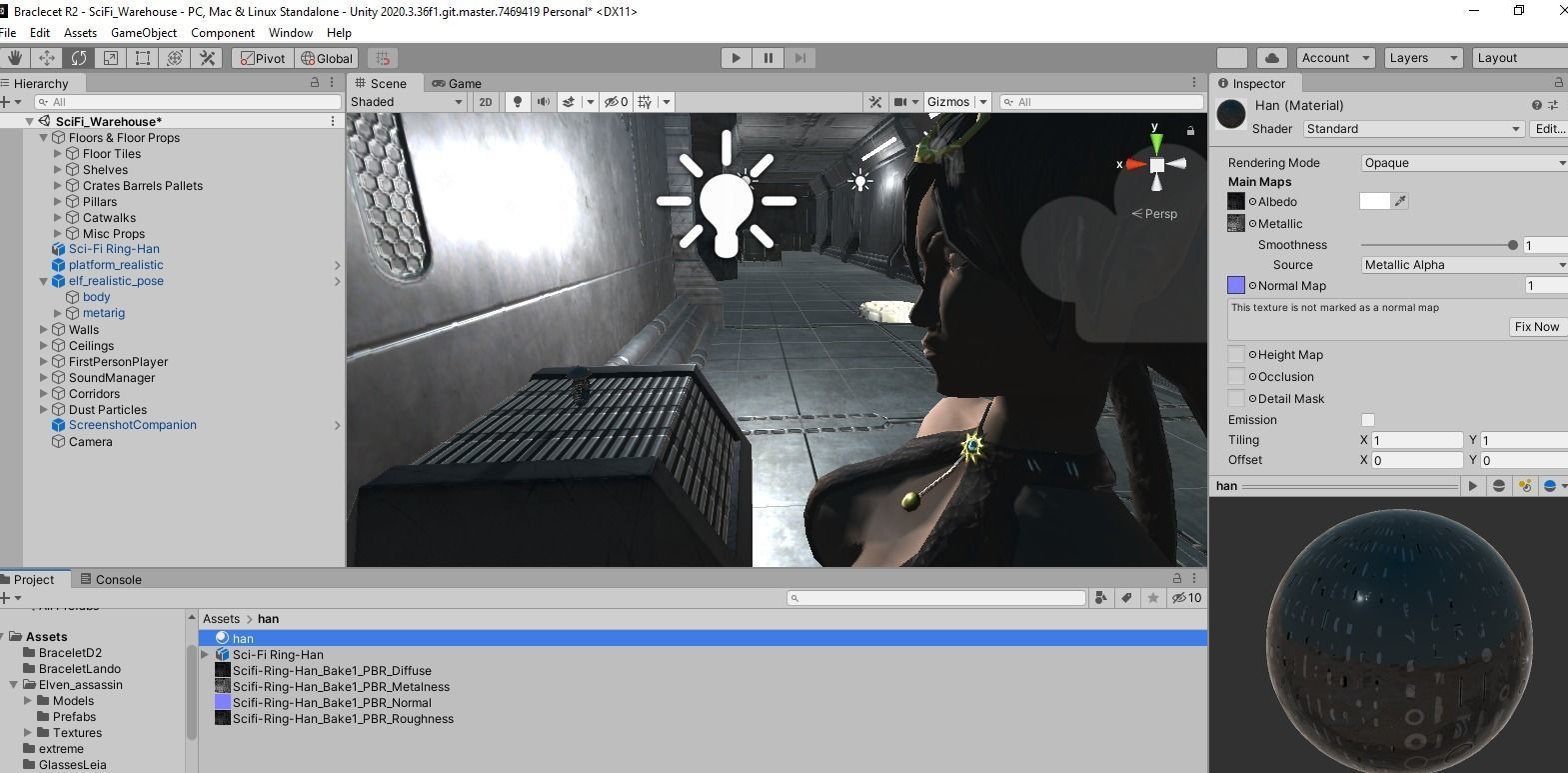Open the Layers dropdown
Image resolution: width=1568 pixels, height=773 pixels.
1423,58
